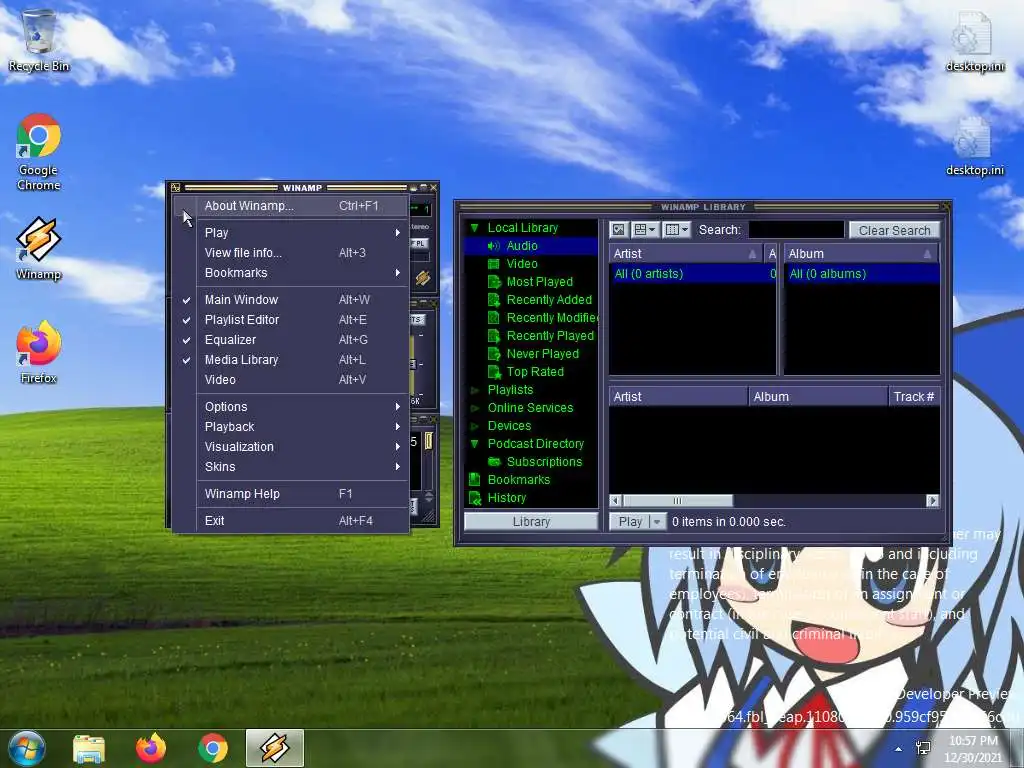Click the Video library film icon
1024x768 pixels.
494,264
